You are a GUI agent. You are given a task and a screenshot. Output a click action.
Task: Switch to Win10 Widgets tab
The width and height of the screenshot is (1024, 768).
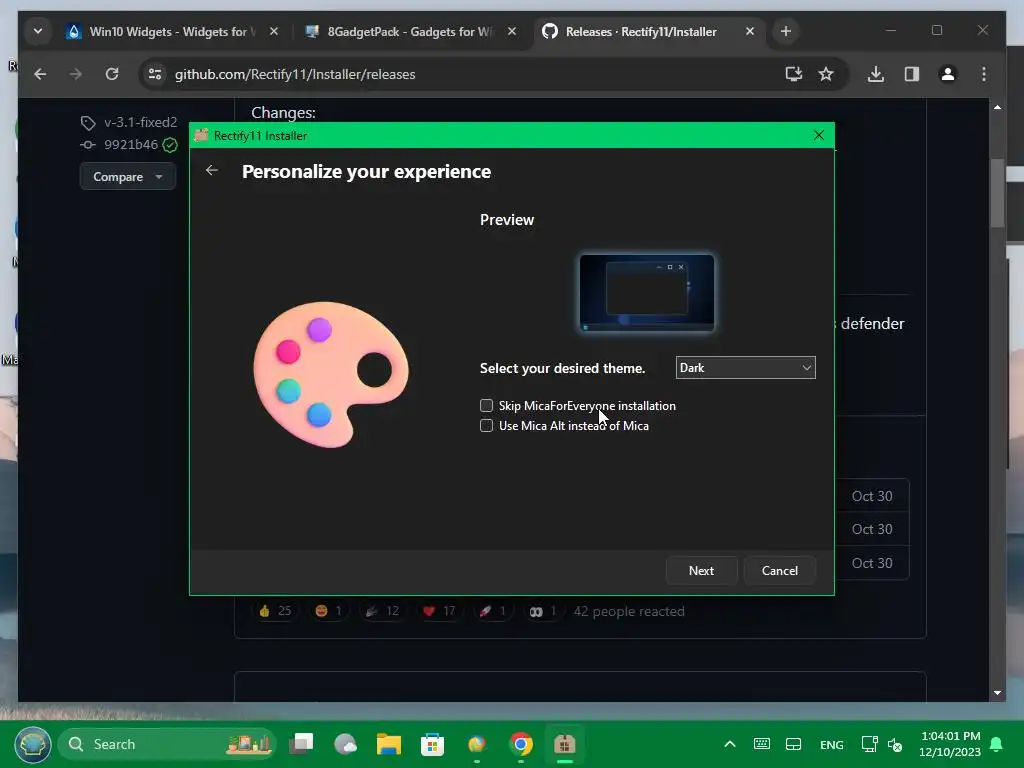(172, 31)
